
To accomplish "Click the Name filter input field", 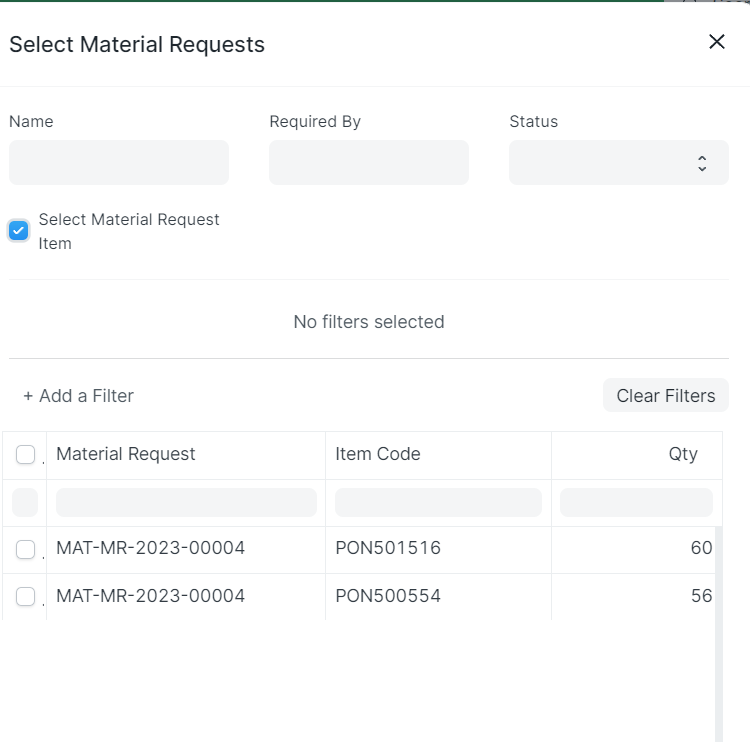I will click(x=119, y=162).
